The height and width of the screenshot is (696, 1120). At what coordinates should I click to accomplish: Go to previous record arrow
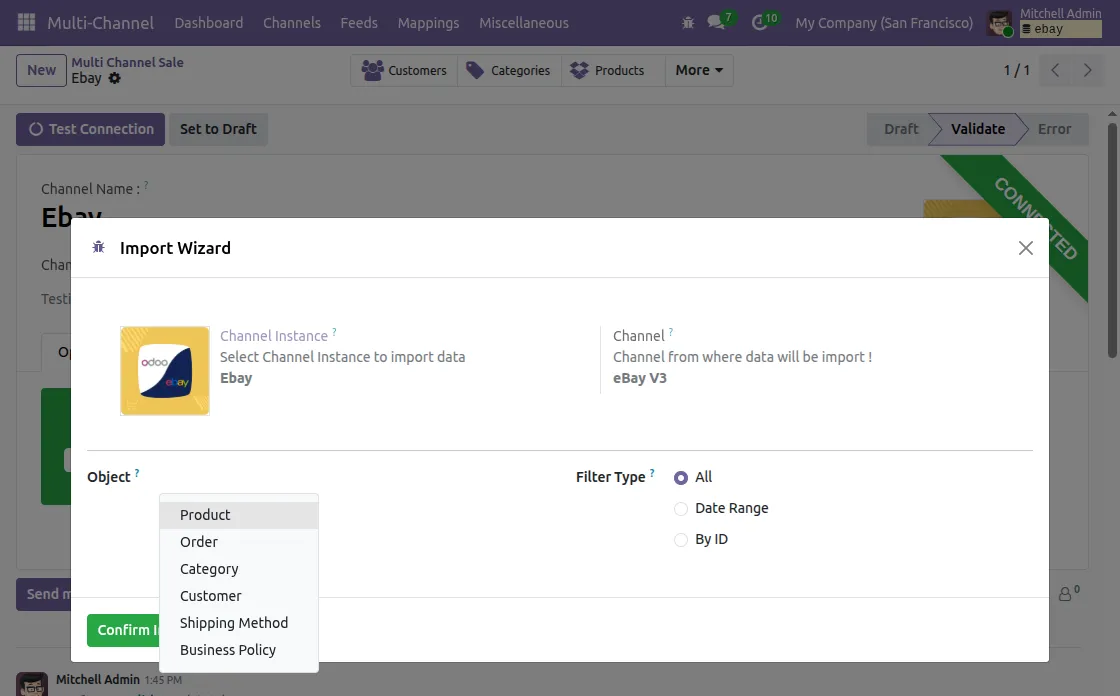point(1055,70)
